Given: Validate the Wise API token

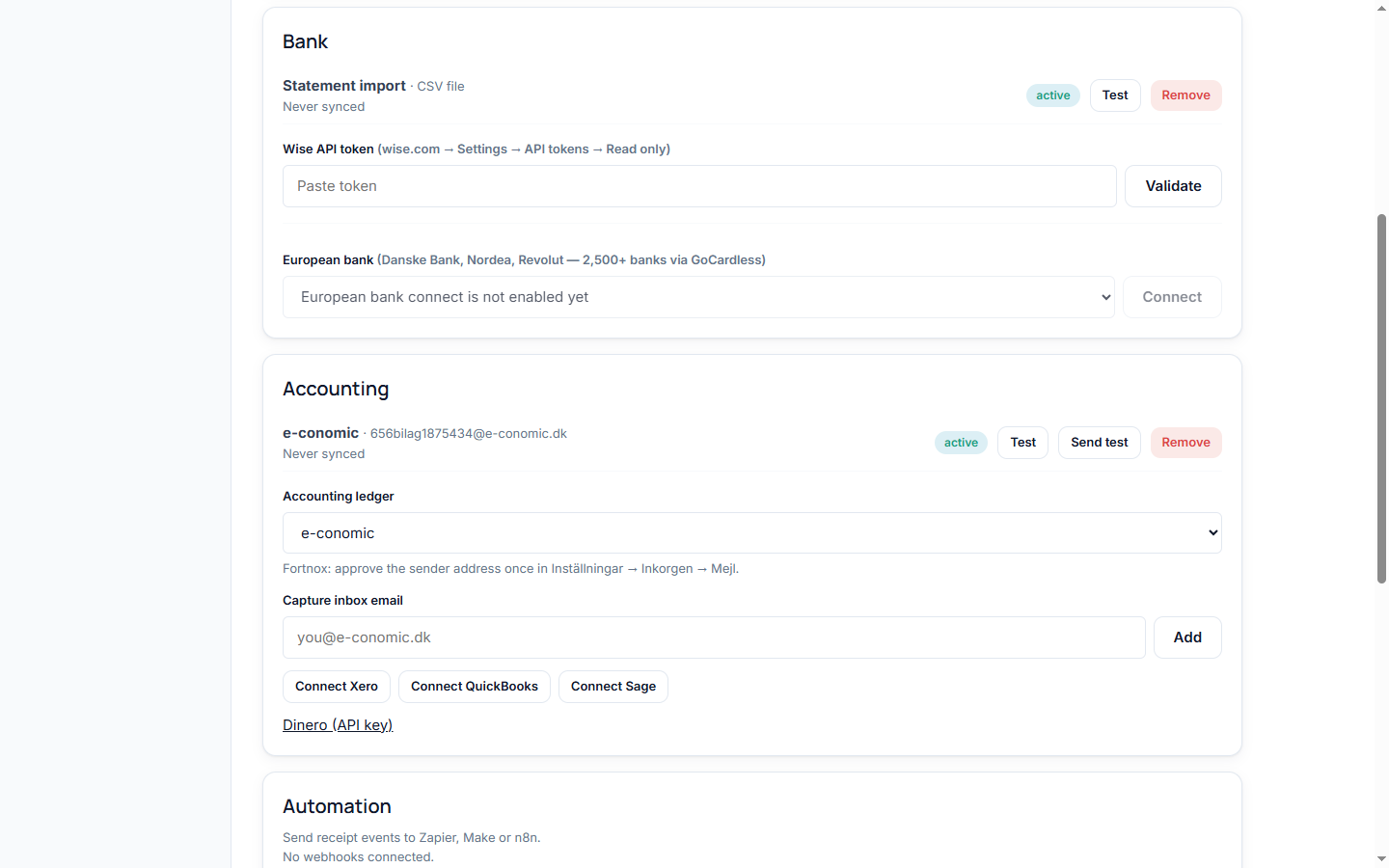Looking at the screenshot, I should [x=1173, y=186].
